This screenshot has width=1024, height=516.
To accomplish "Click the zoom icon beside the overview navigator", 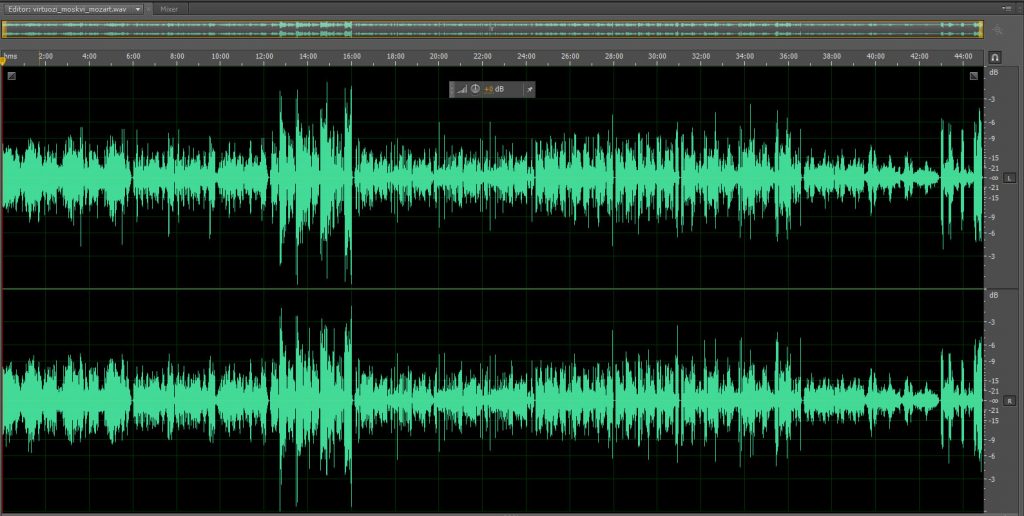I will click(x=997, y=31).
